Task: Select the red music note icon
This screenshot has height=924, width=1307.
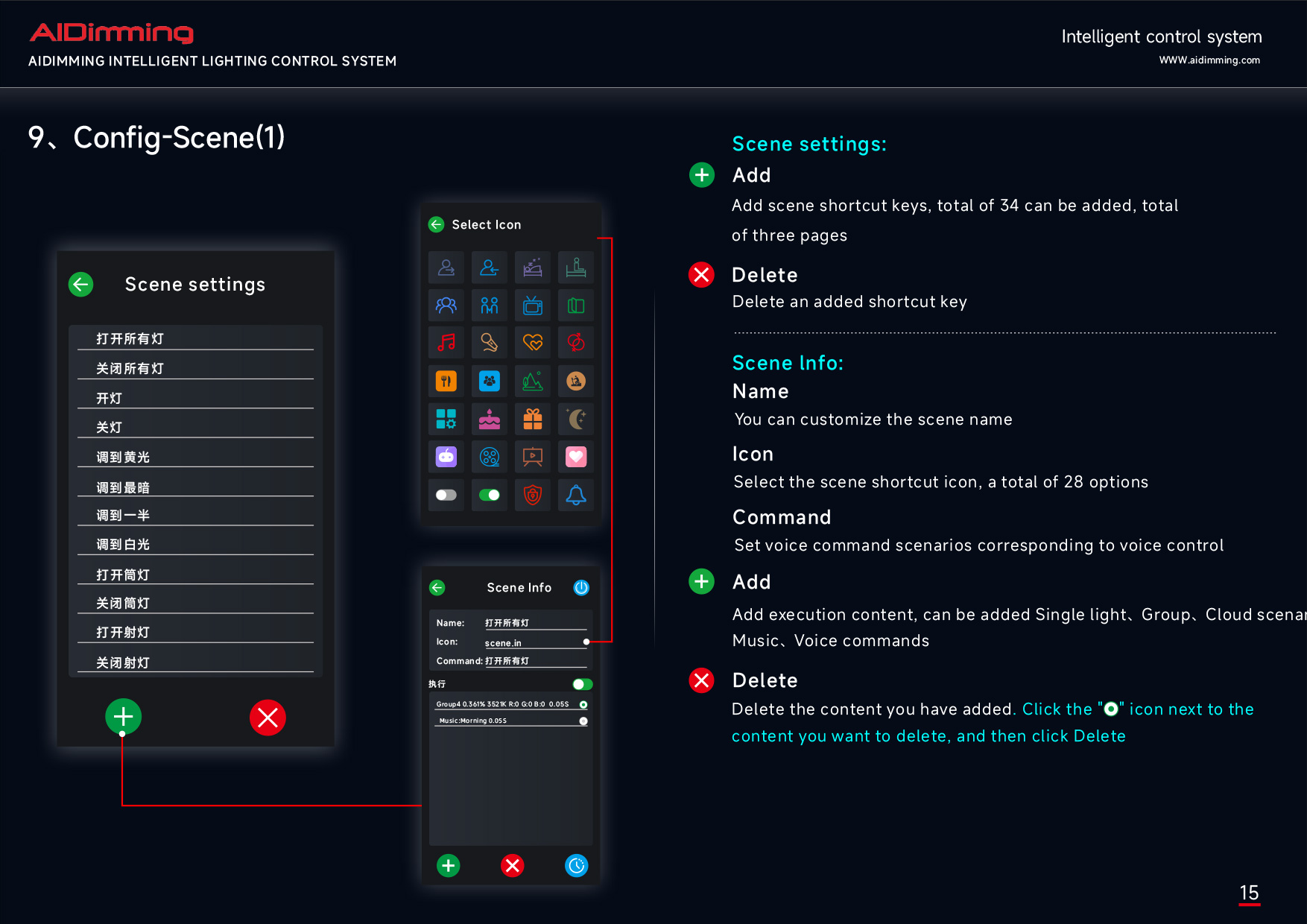Action: 446,343
